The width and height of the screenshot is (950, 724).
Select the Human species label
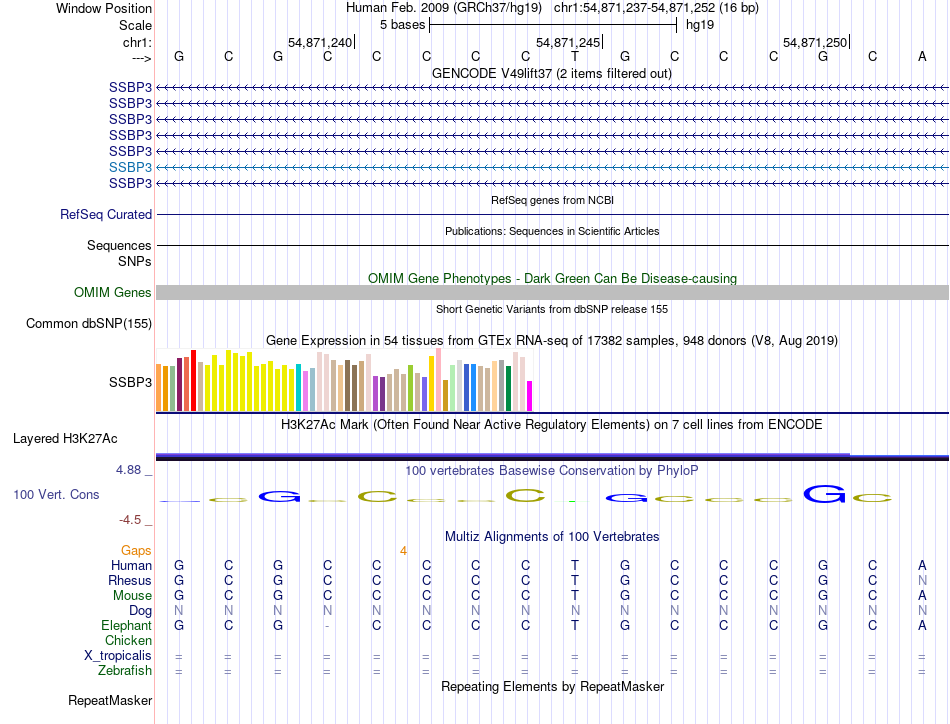click(131, 565)
